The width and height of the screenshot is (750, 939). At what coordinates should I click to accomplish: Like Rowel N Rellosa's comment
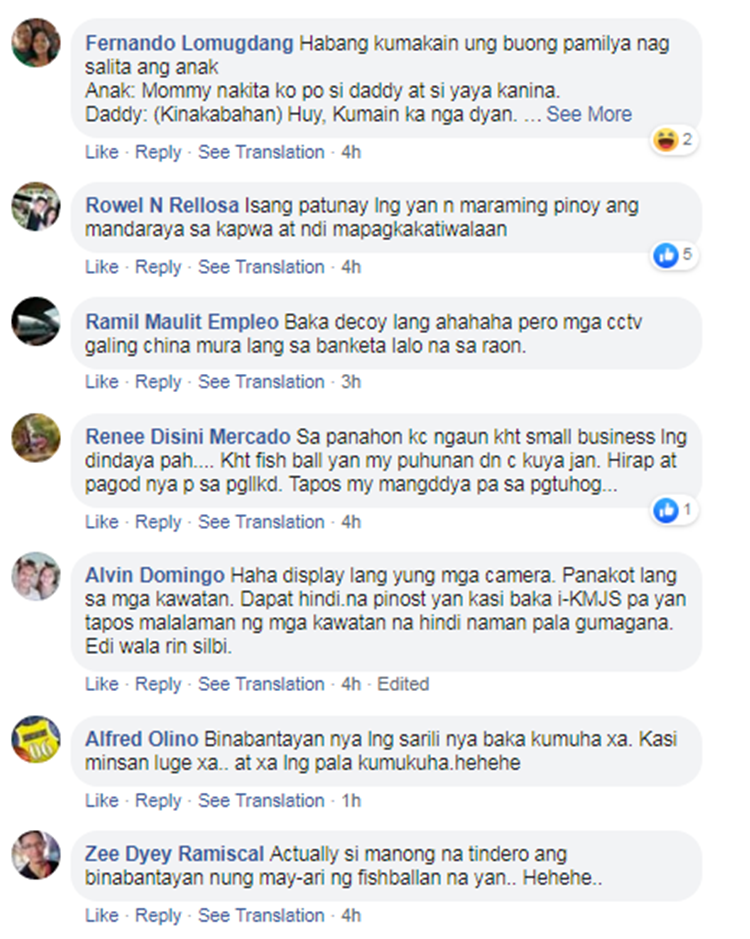click(x=102, y=266)
